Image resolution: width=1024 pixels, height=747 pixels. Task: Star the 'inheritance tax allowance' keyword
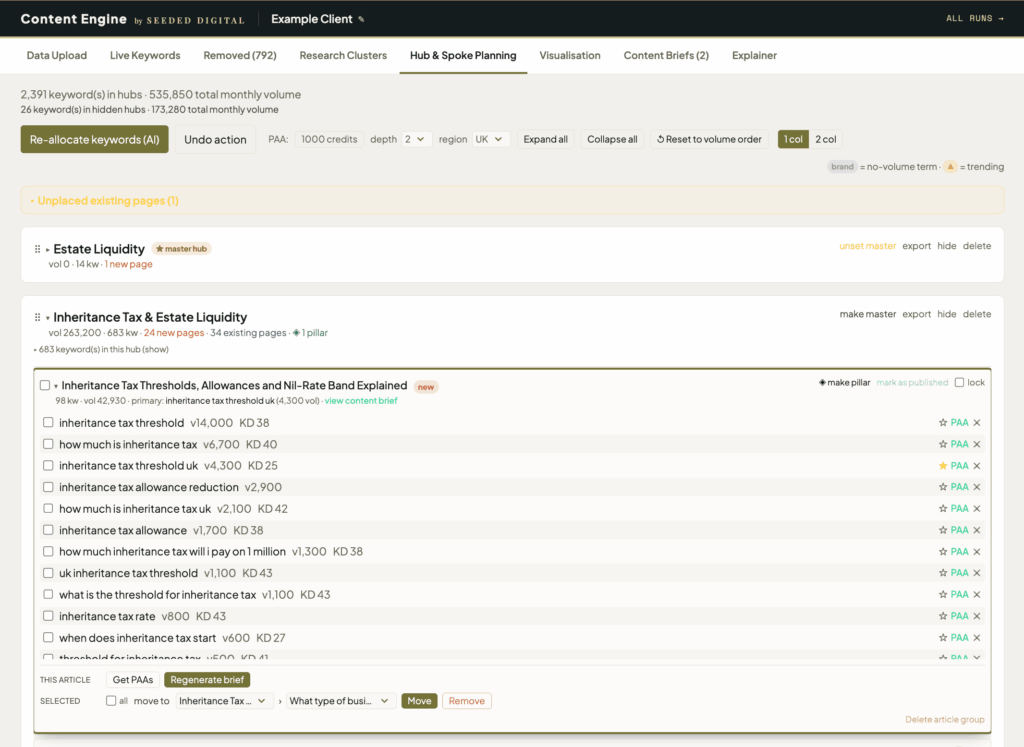coord(942,530)
